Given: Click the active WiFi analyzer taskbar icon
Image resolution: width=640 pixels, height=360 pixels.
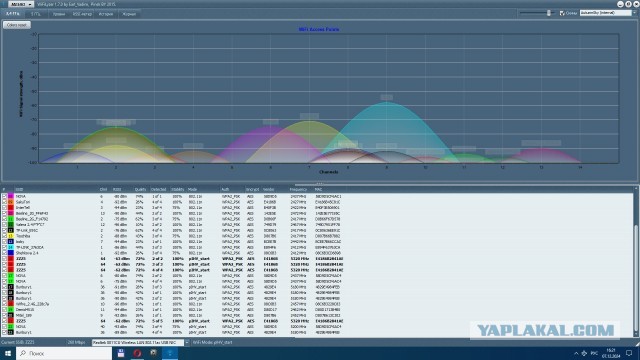Looking at the screenshot, I should (x=170, y=353).
